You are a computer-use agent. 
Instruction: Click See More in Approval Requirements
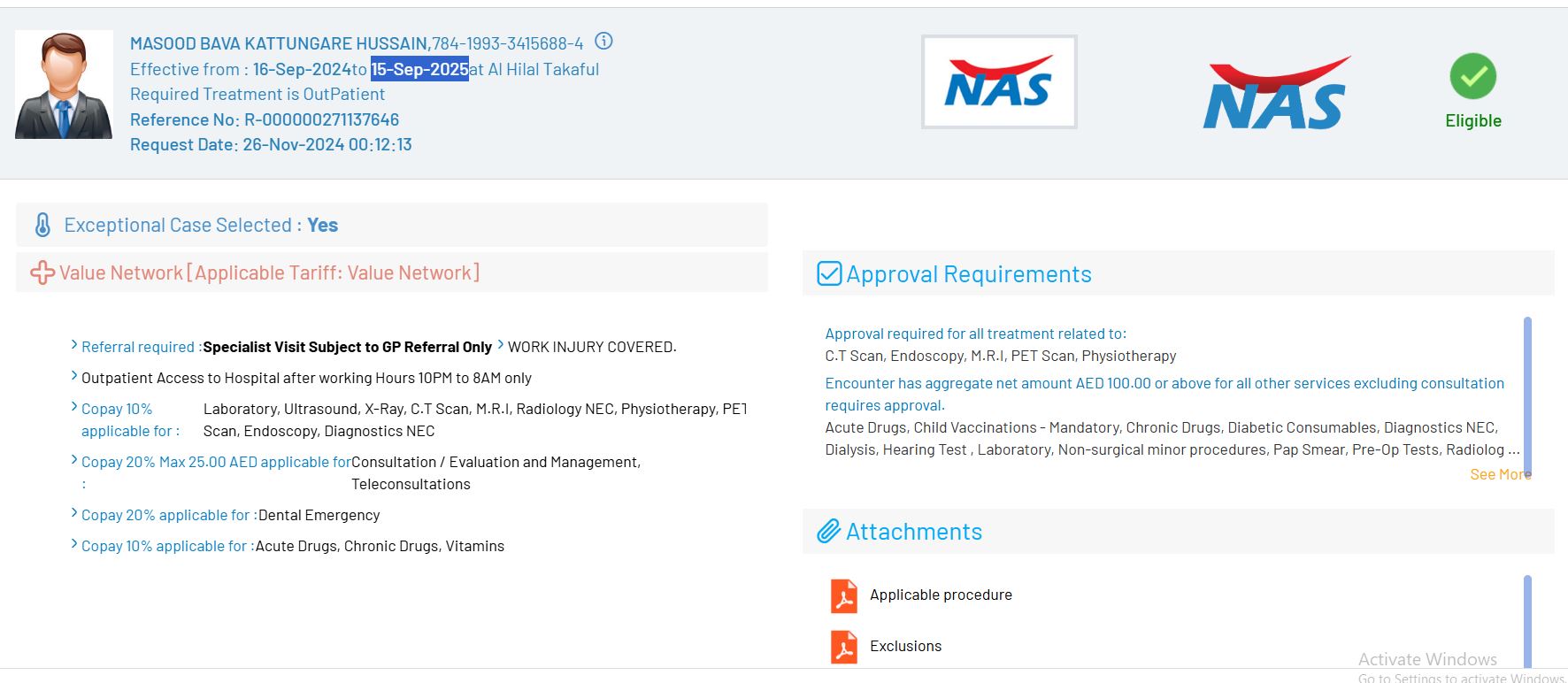point(1500,474)
